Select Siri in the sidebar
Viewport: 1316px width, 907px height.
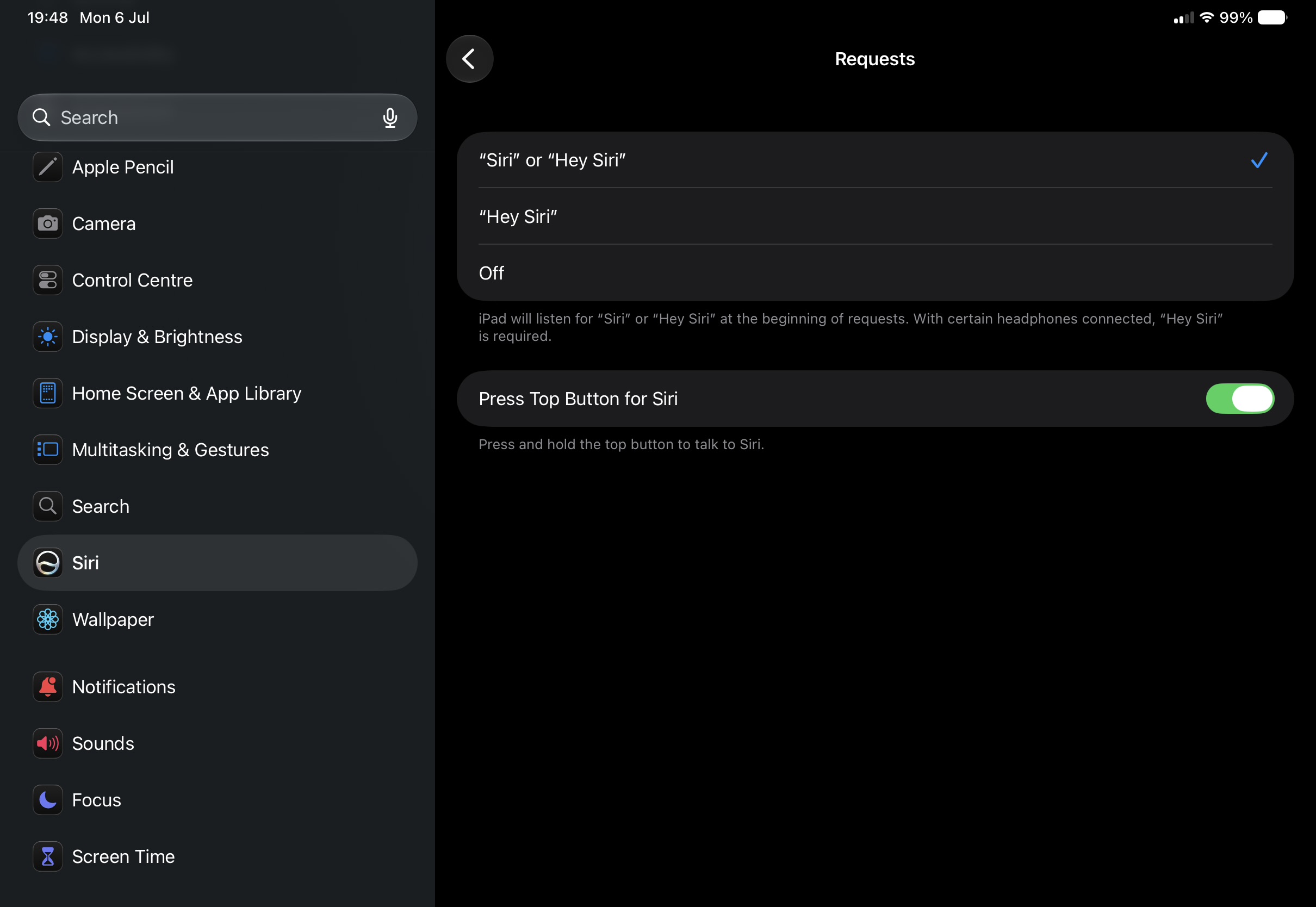[x=218, y=563]
